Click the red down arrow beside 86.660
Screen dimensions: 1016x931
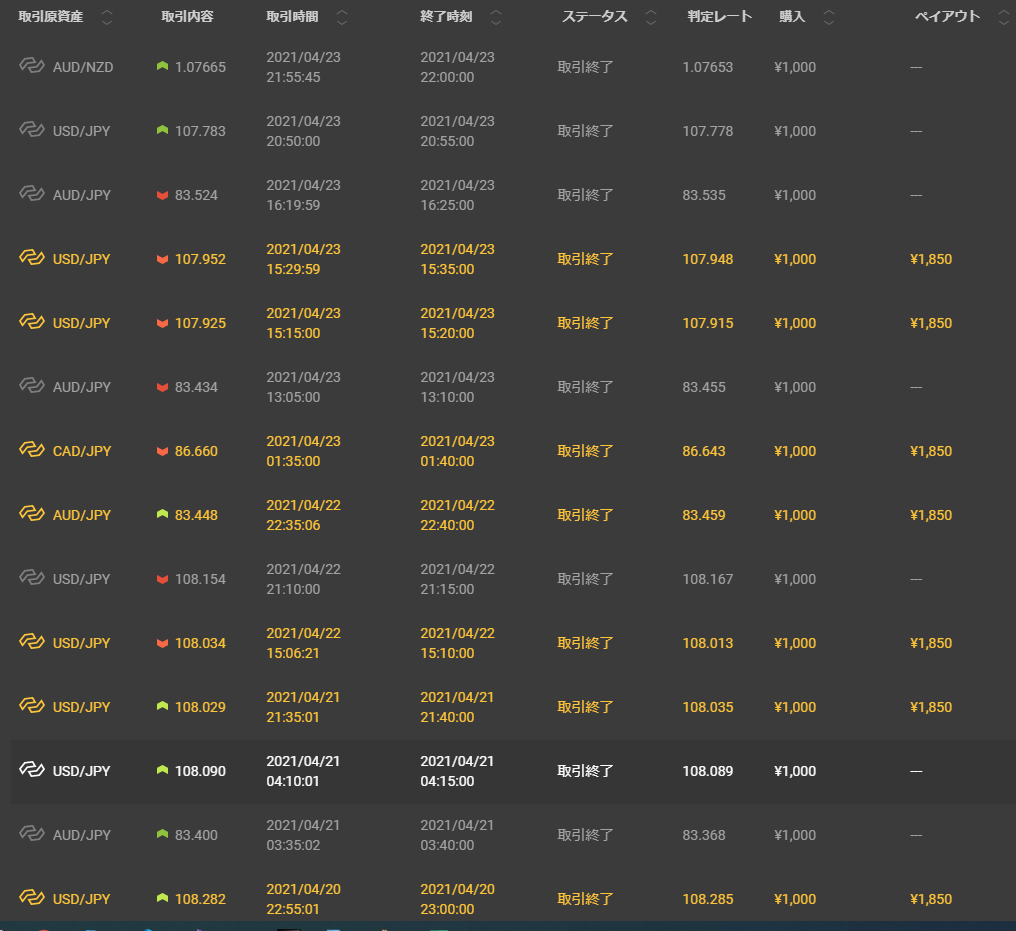coord(162,451)
